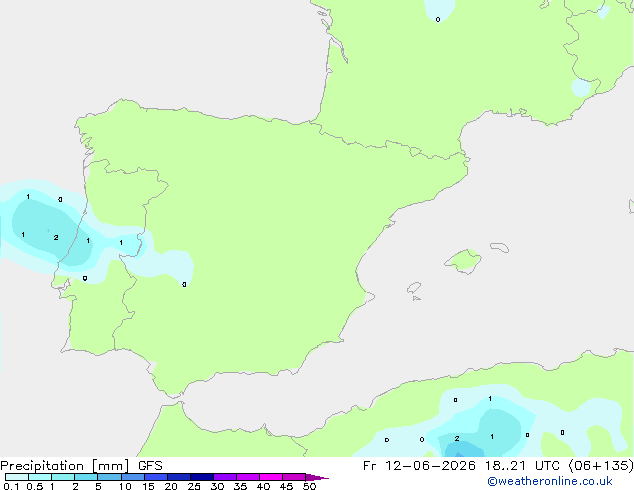Click the '25' legend label
The height and width of the screenshot is (490, 634).
(194, 486)
